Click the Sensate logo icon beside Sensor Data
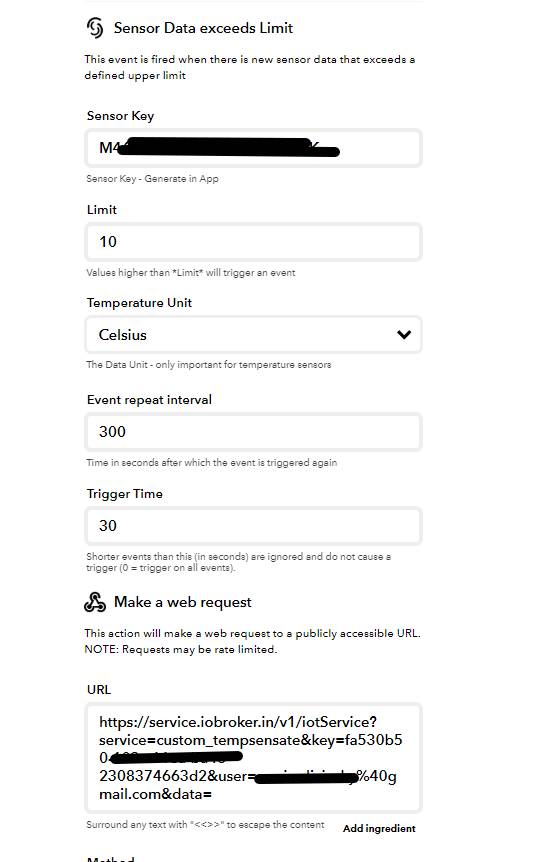The image size is (549, 862). click(95, 27)
